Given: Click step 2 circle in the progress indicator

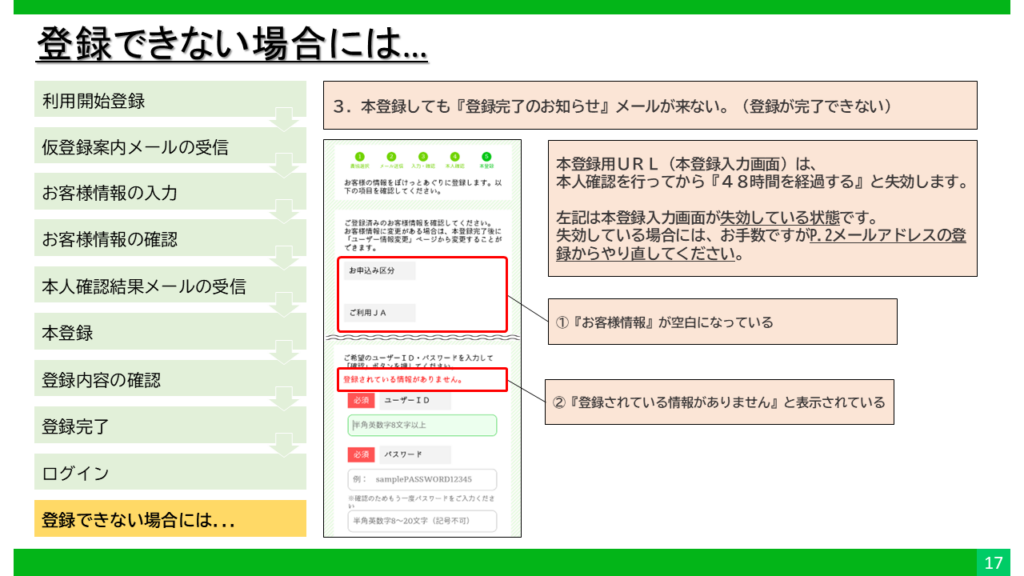Looking at the screenshot, I should (390, 157).
